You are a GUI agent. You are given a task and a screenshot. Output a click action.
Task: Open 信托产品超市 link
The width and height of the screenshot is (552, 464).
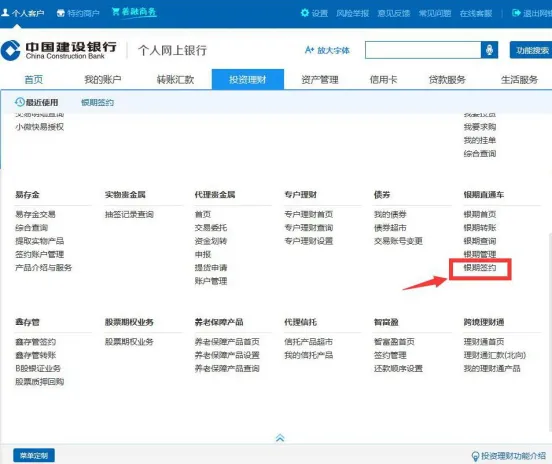309,341
